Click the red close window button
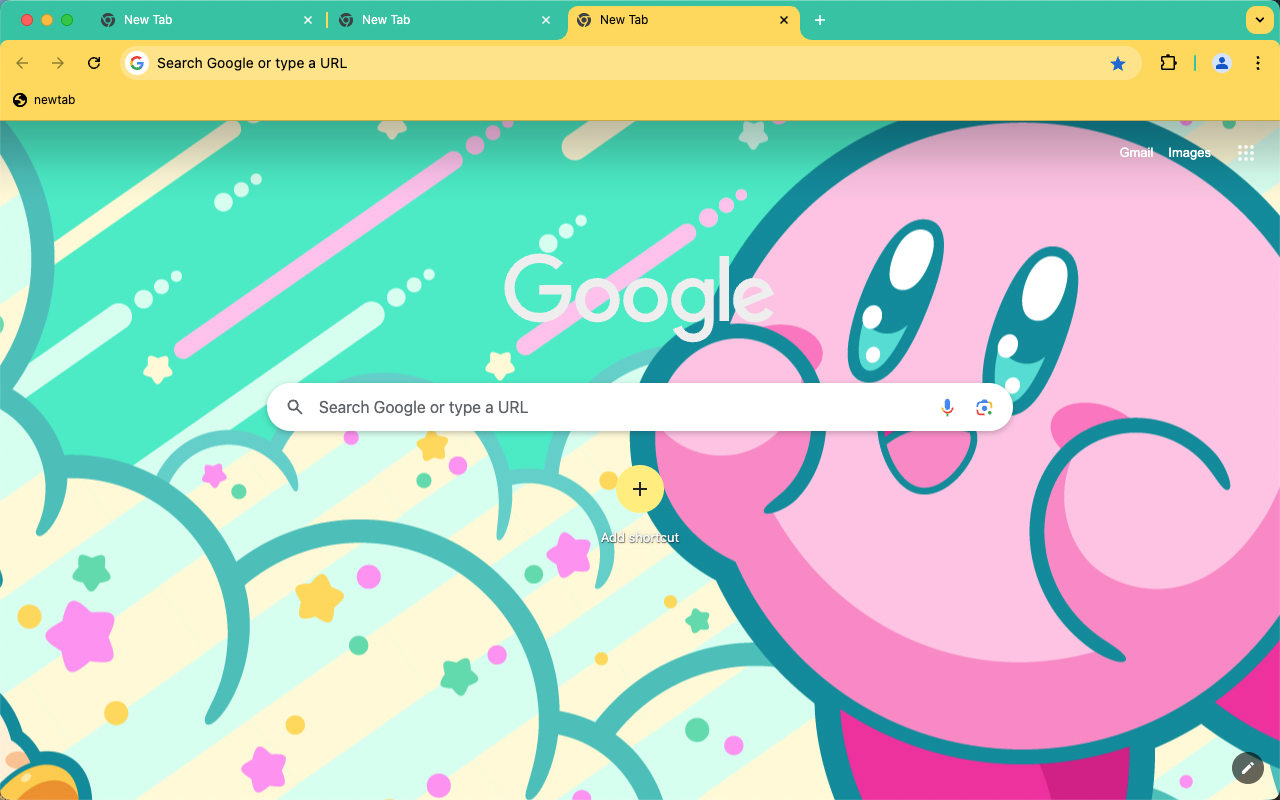Image resolution: width=1280 pixels, height=800 pixels. [27, 20]
